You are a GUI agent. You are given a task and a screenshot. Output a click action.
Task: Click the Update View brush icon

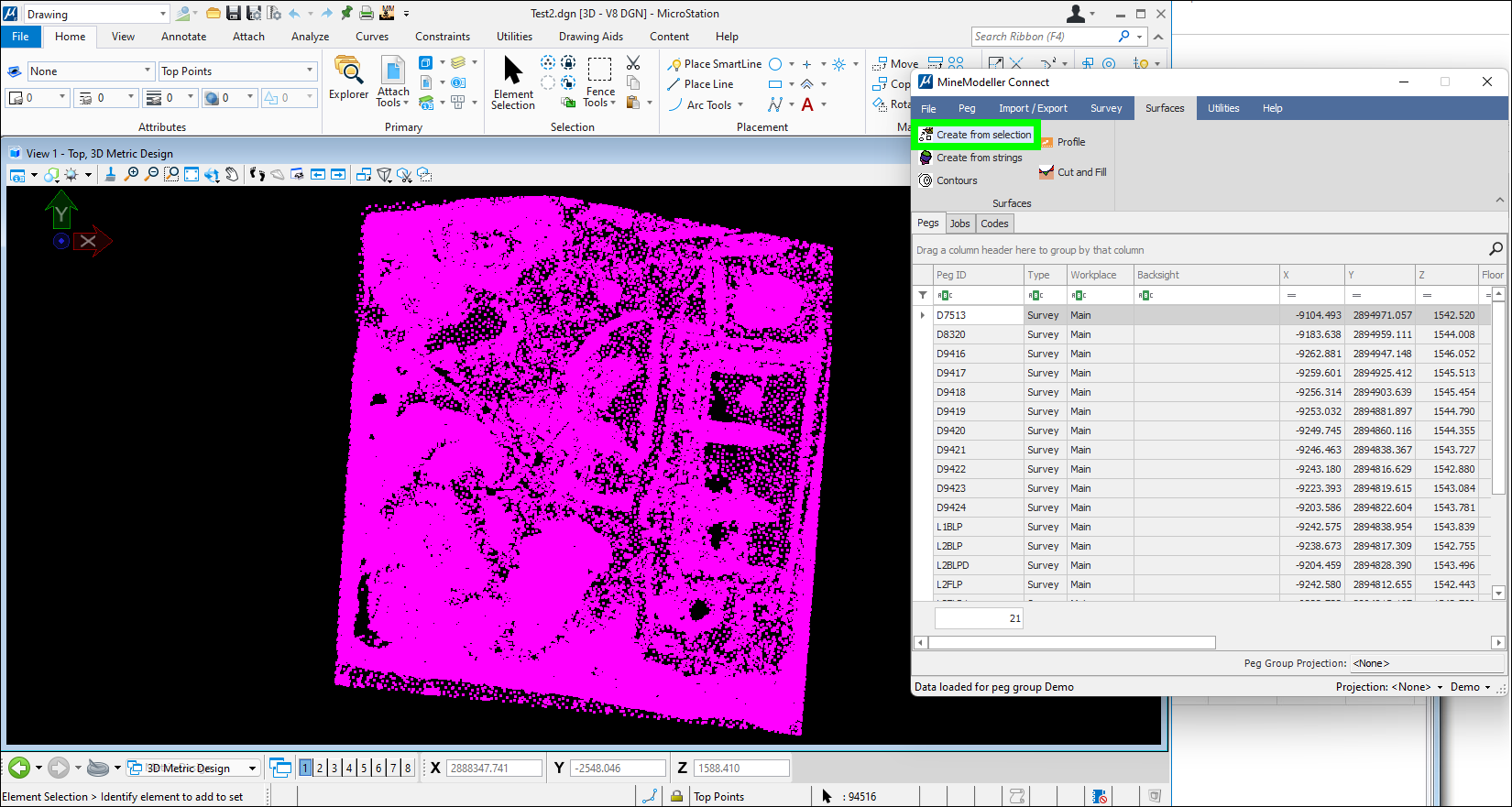click(110, 174)
